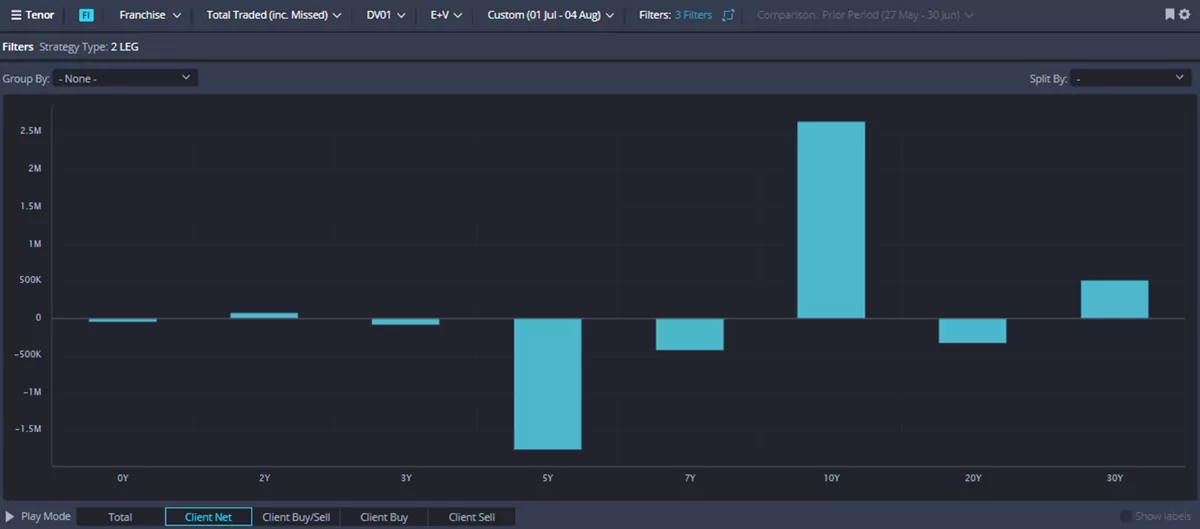Click the 0Y bar in the chart

(123, 320)
